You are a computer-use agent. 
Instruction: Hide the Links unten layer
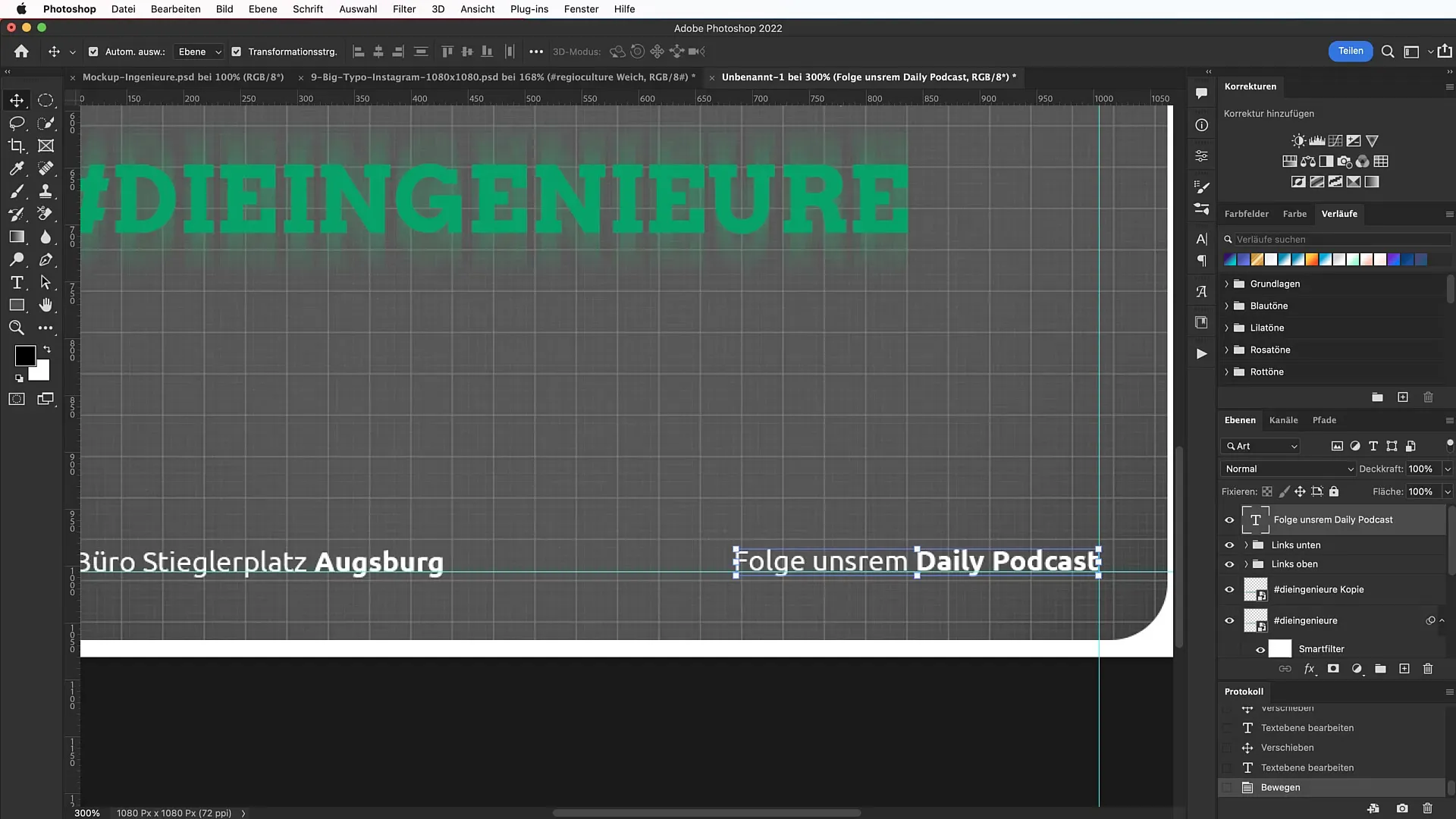coord(1229,545)
